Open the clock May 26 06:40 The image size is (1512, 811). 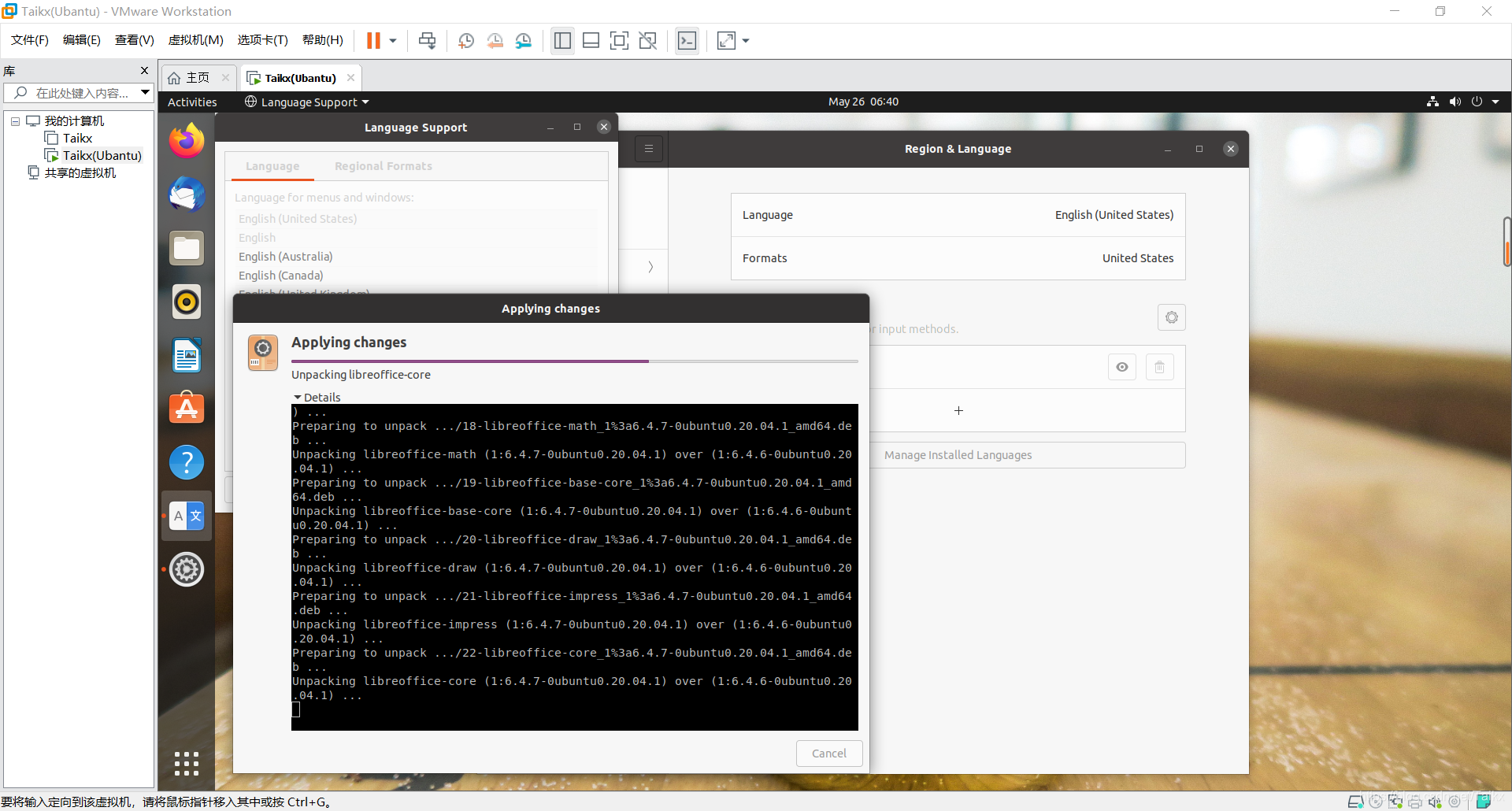(863, 102)
